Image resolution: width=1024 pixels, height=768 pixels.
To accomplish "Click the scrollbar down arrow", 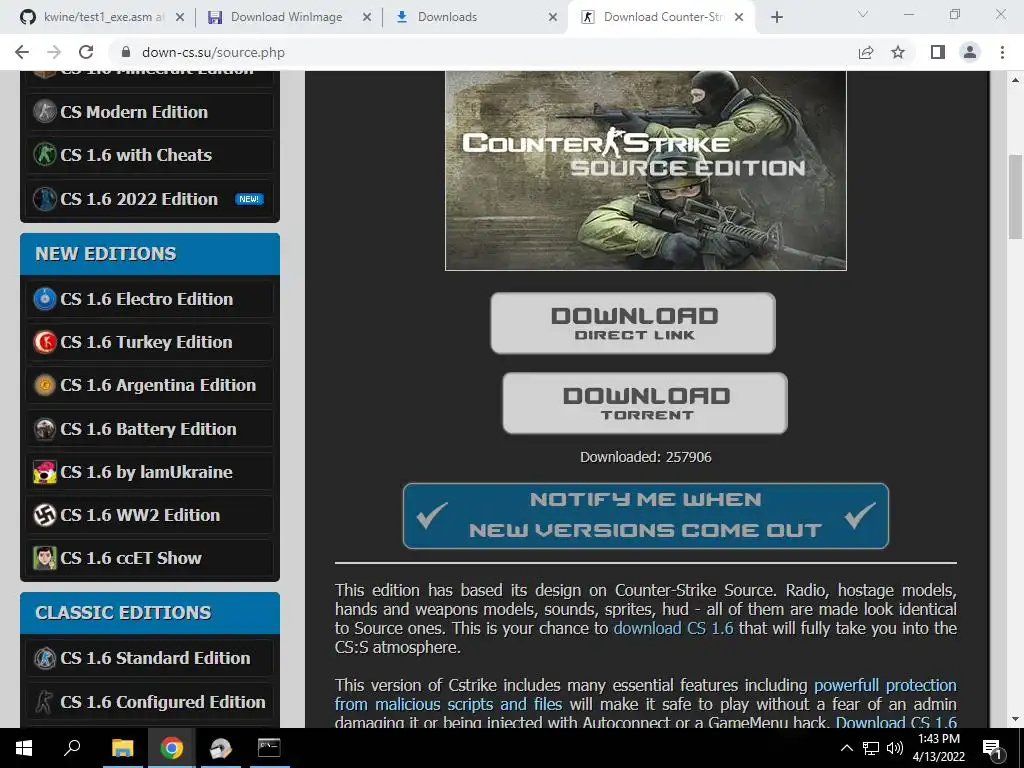I will coord(1015,719).
